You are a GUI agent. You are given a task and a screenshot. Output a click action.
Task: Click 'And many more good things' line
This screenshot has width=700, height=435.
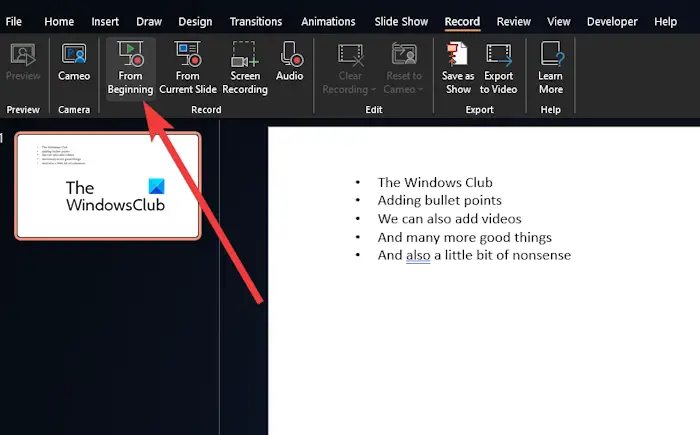tap(465, 237)
